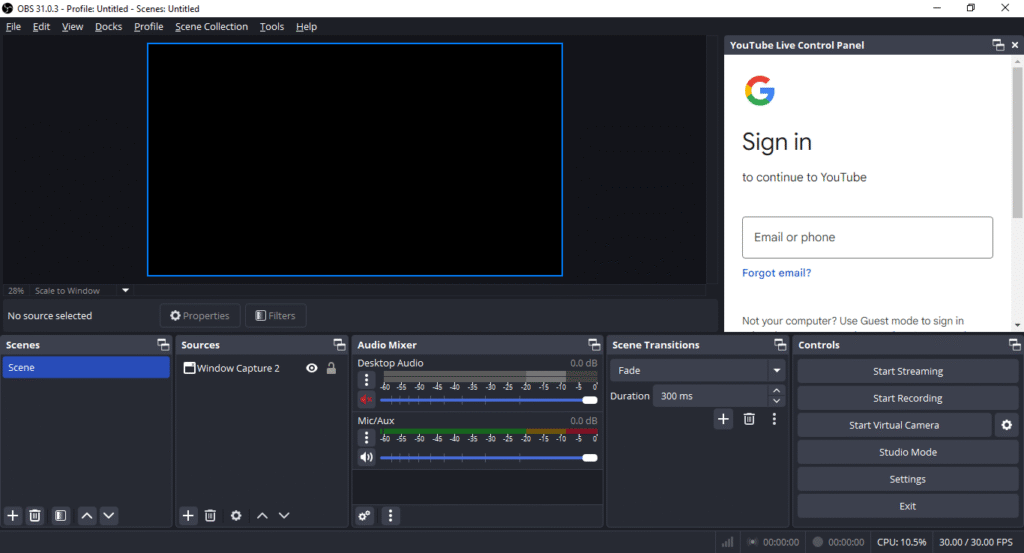Viewport: 1024px width, 553px height.
Task: Open scene filters icon in Scenes panel
Action: pos(60,516)
